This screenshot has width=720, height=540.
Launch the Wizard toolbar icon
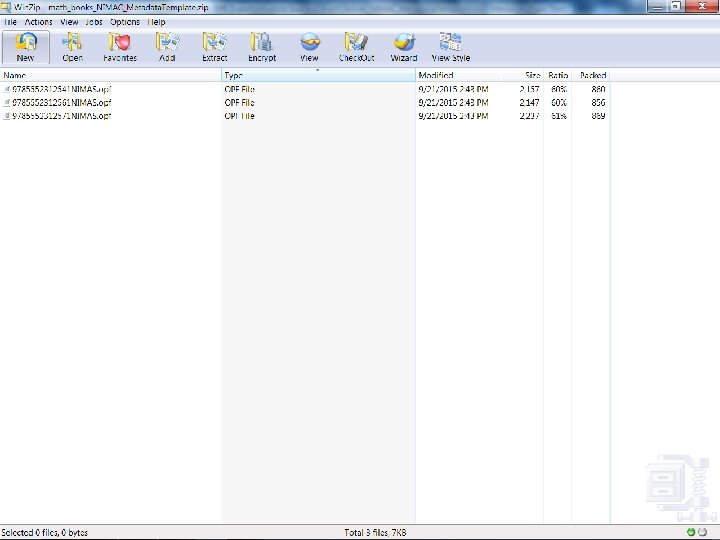coord(404,47)
